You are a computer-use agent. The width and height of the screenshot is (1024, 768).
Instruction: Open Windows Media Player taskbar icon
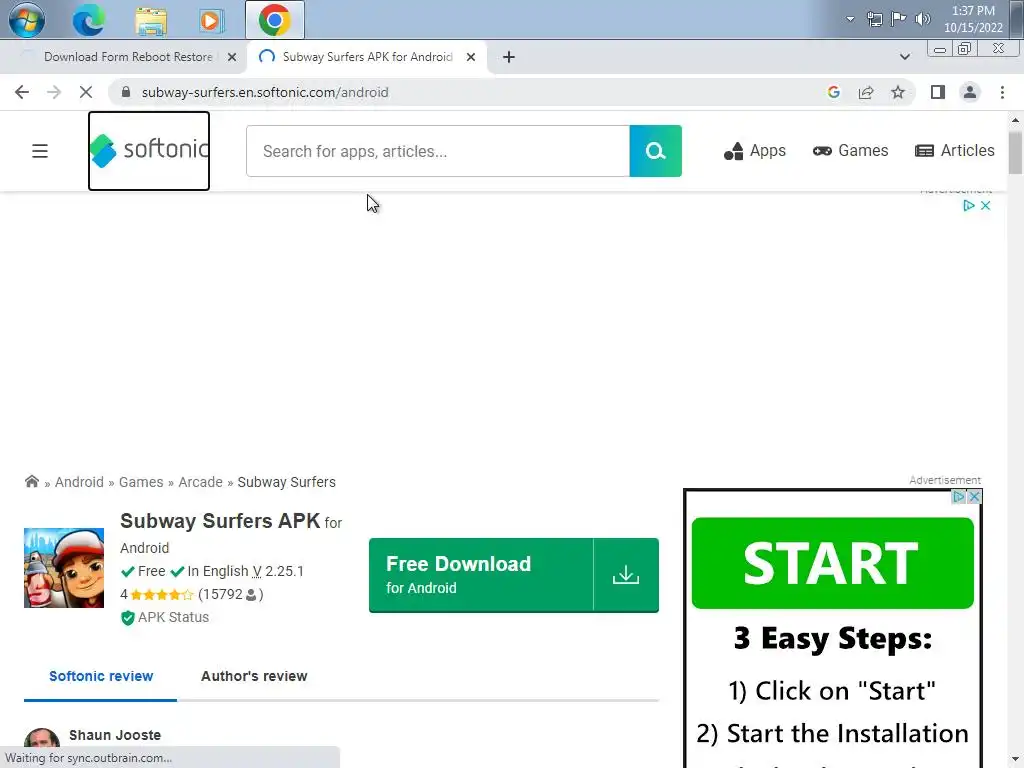210,20
